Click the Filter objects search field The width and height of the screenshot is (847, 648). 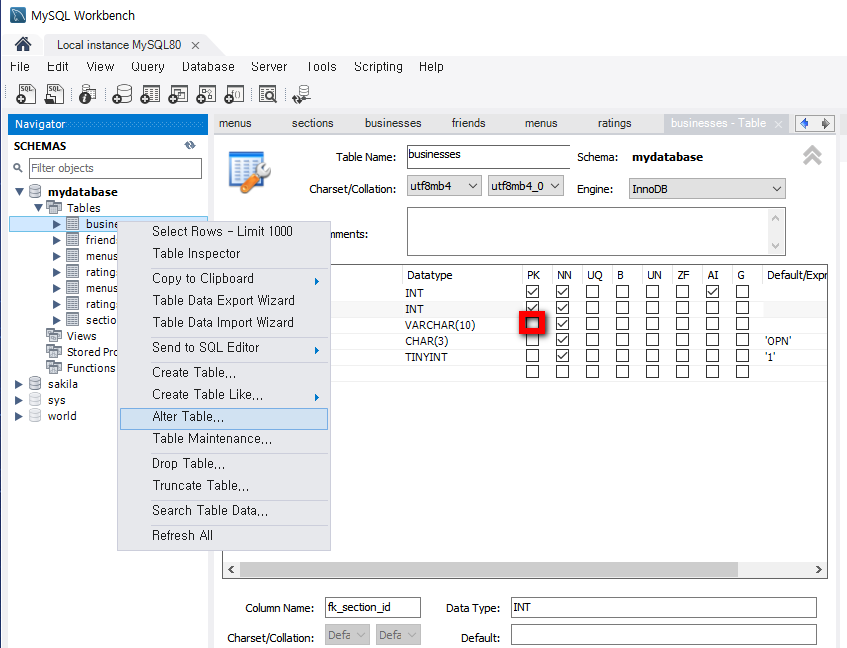[x=115, y=168]
